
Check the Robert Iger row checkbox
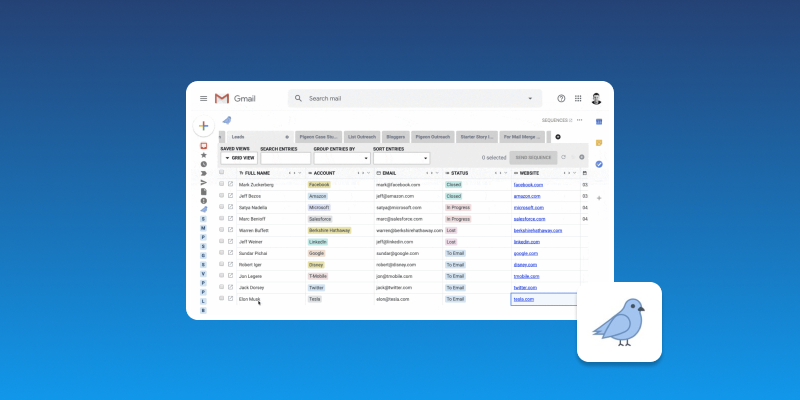(x=221, y=264)
